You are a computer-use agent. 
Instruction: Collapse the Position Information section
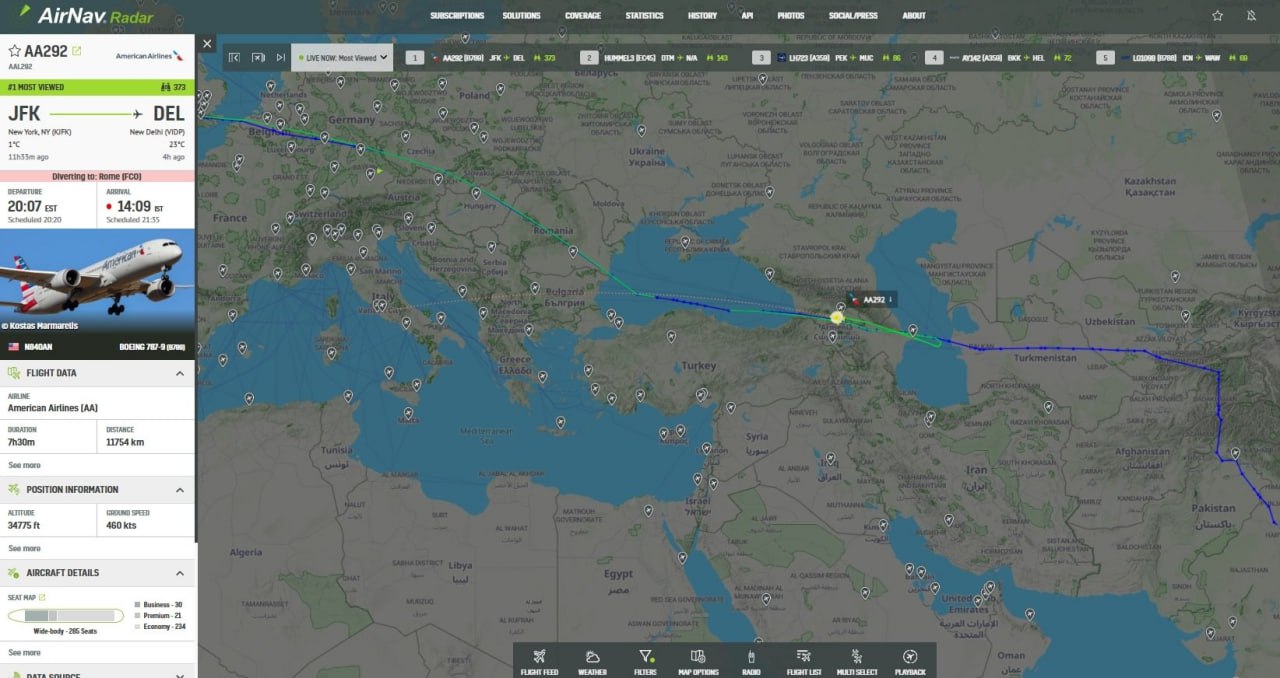pyautogui.click(x=180, y=490)
